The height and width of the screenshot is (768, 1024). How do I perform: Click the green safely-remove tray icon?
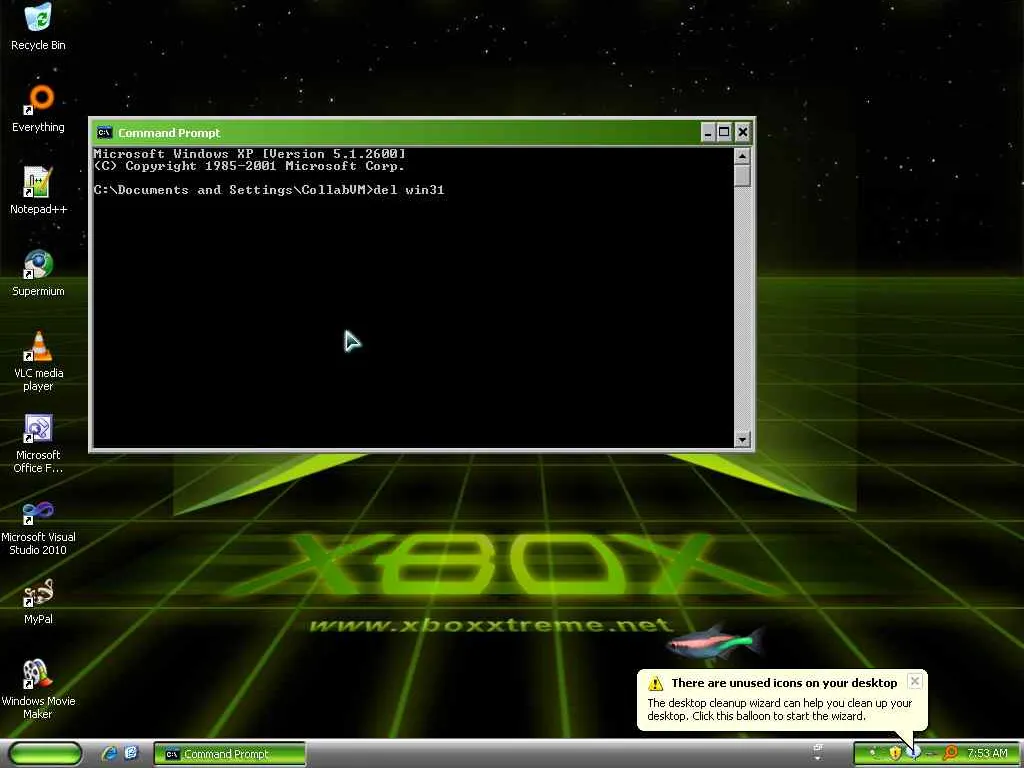tap(874, 753)
